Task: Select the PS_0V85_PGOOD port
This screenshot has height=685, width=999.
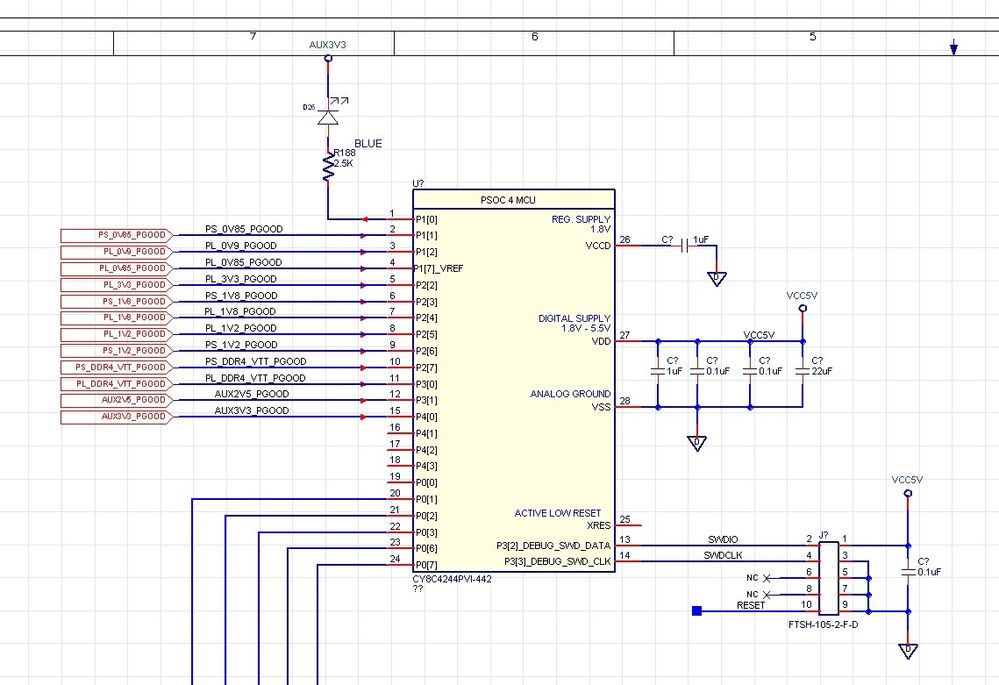Action: pyautogui.click(x=117, y=235)
